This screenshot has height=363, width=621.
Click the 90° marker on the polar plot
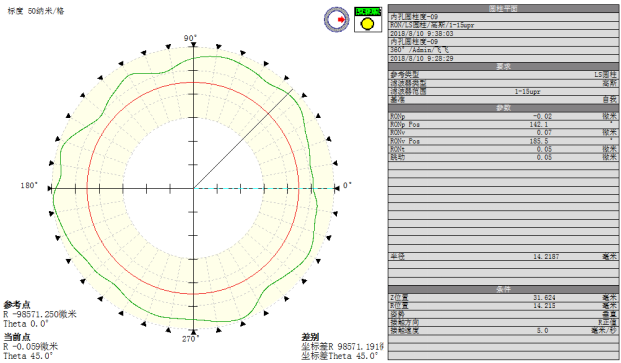tap(190, 38)
